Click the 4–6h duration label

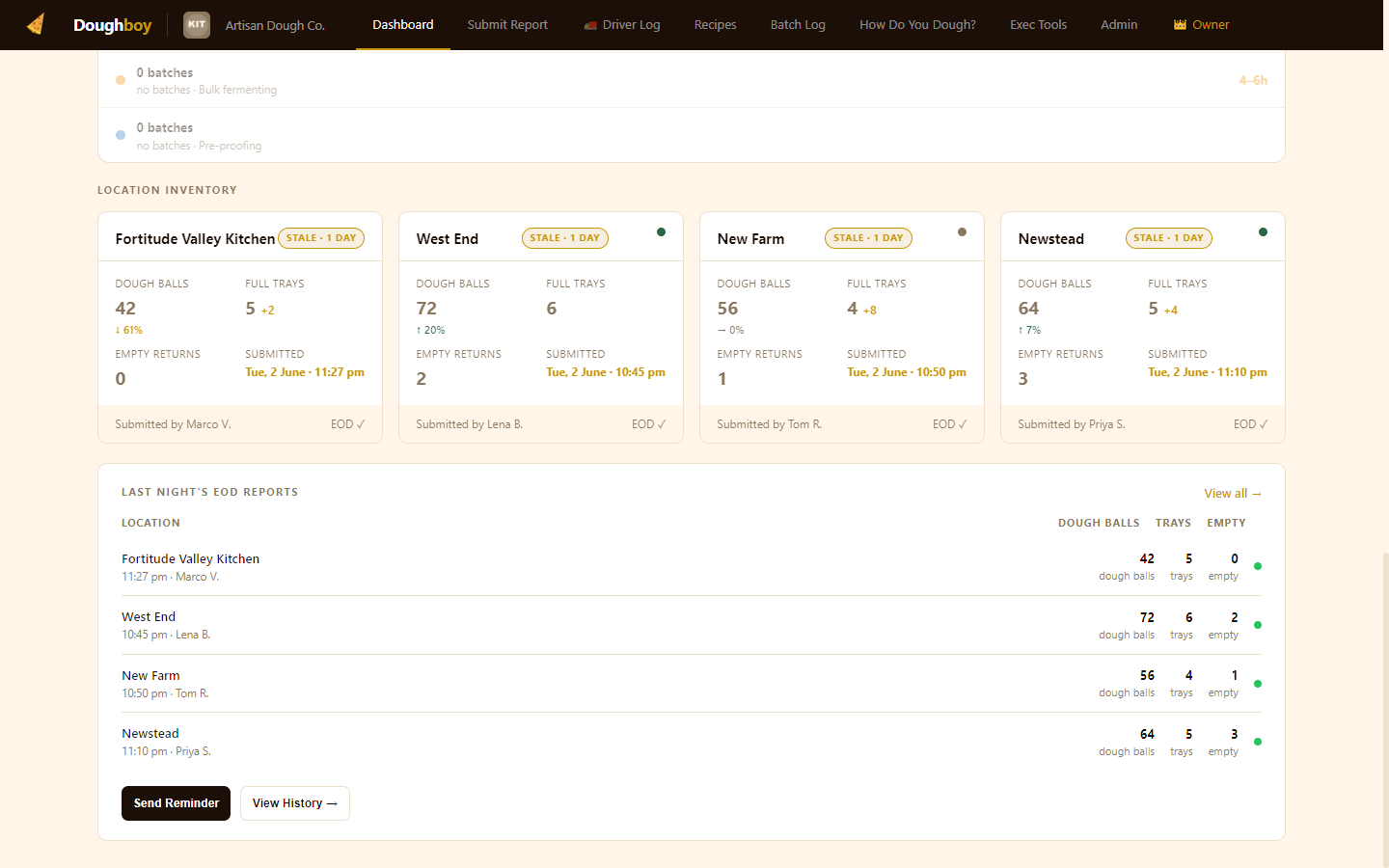click(x=1253, y=80)
